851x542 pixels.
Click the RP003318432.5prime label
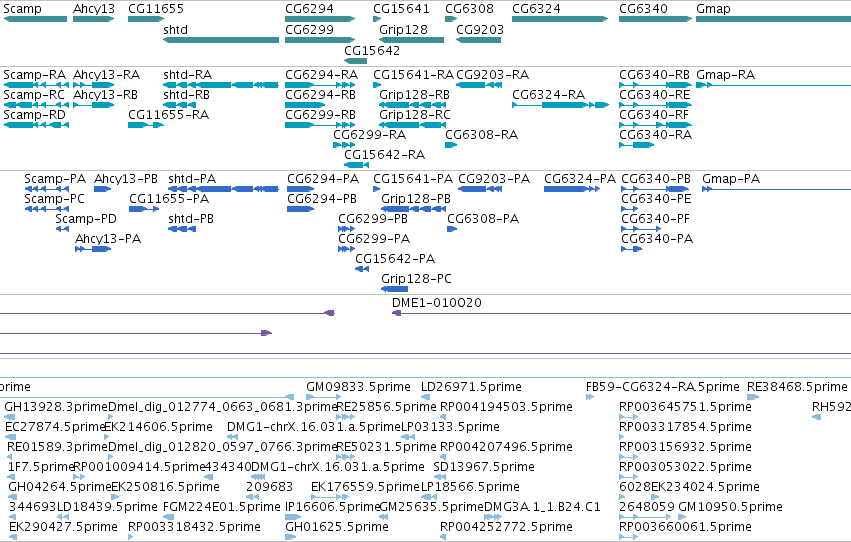194,527
